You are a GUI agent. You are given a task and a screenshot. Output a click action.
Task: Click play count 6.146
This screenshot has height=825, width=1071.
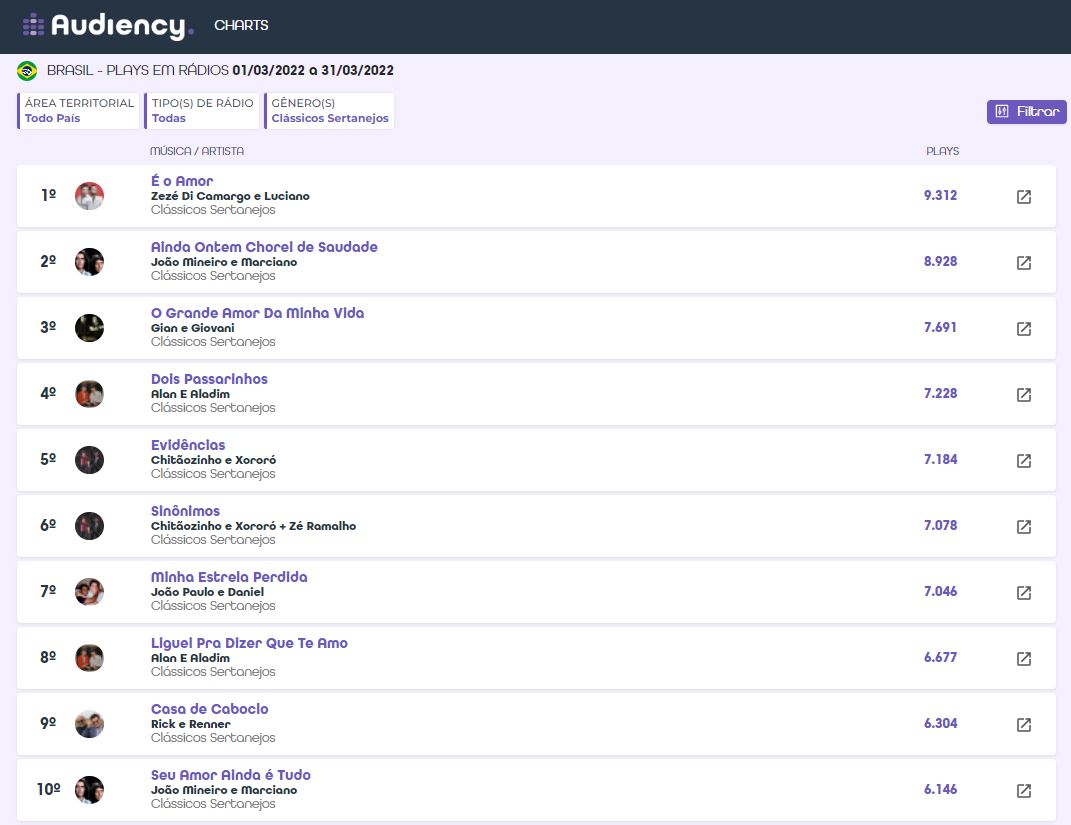coord(941,789)
